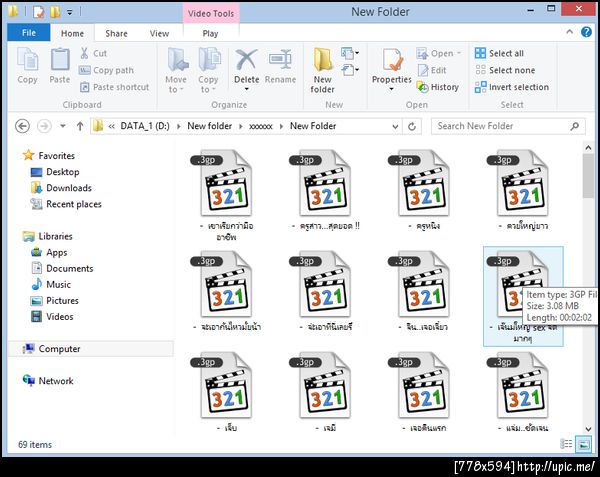Select the Home ribbon tab
This screenshot has height=477, width=600.
[x=72, y=34]
